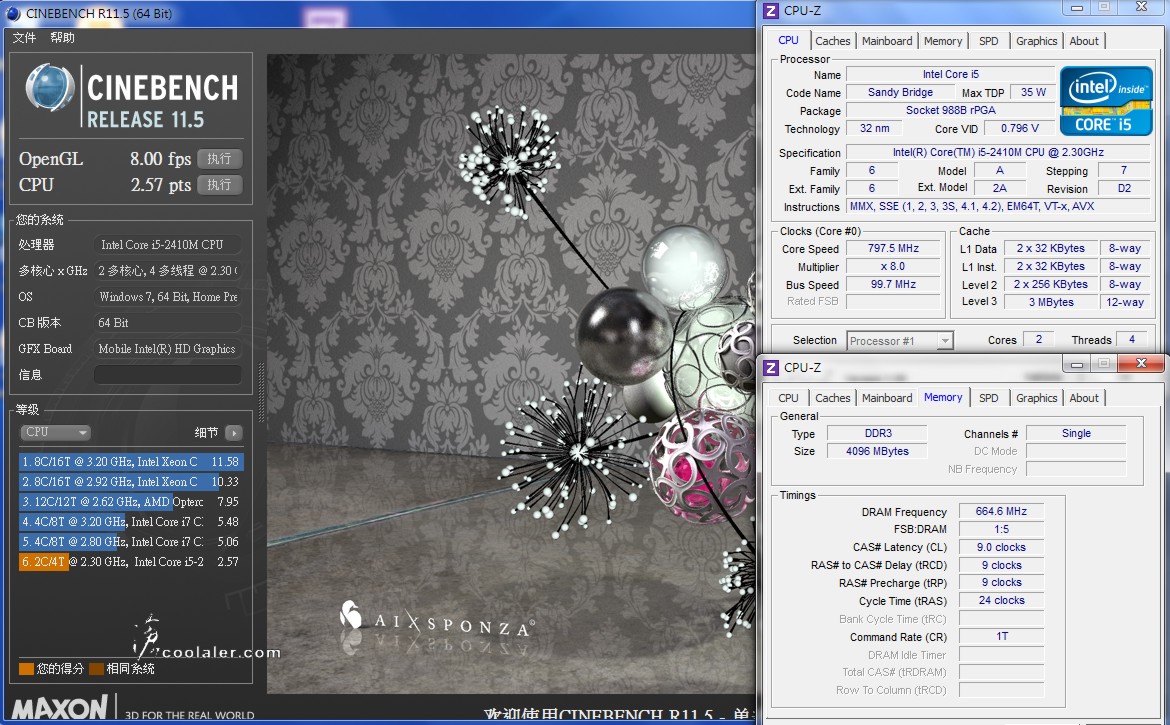Switch to Mainboard tab in upper CPU-Z window
This screenshot has height=725, width=1170.
(886, 41)
